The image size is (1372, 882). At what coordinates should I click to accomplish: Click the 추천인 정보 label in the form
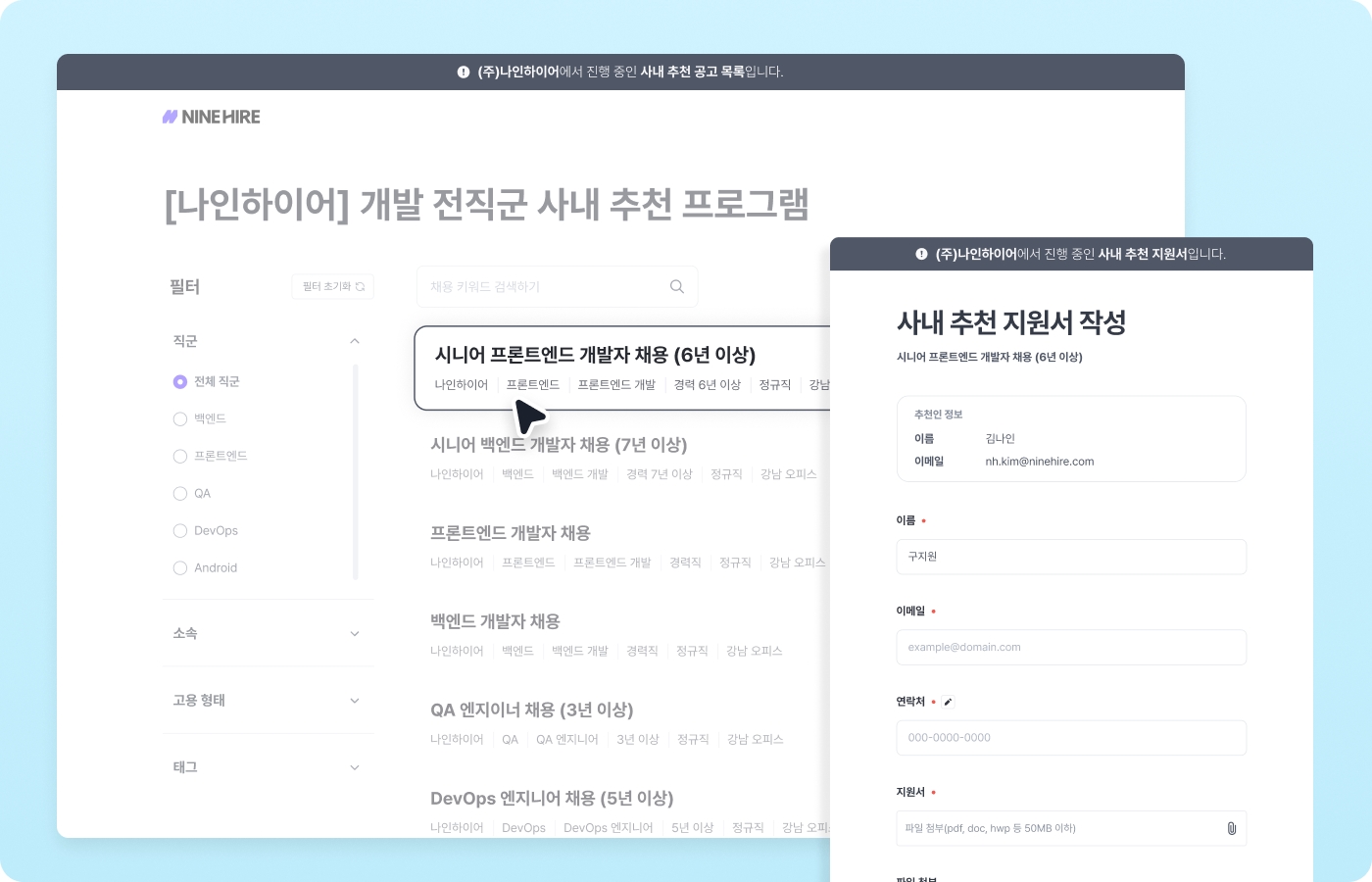point(939,415)
